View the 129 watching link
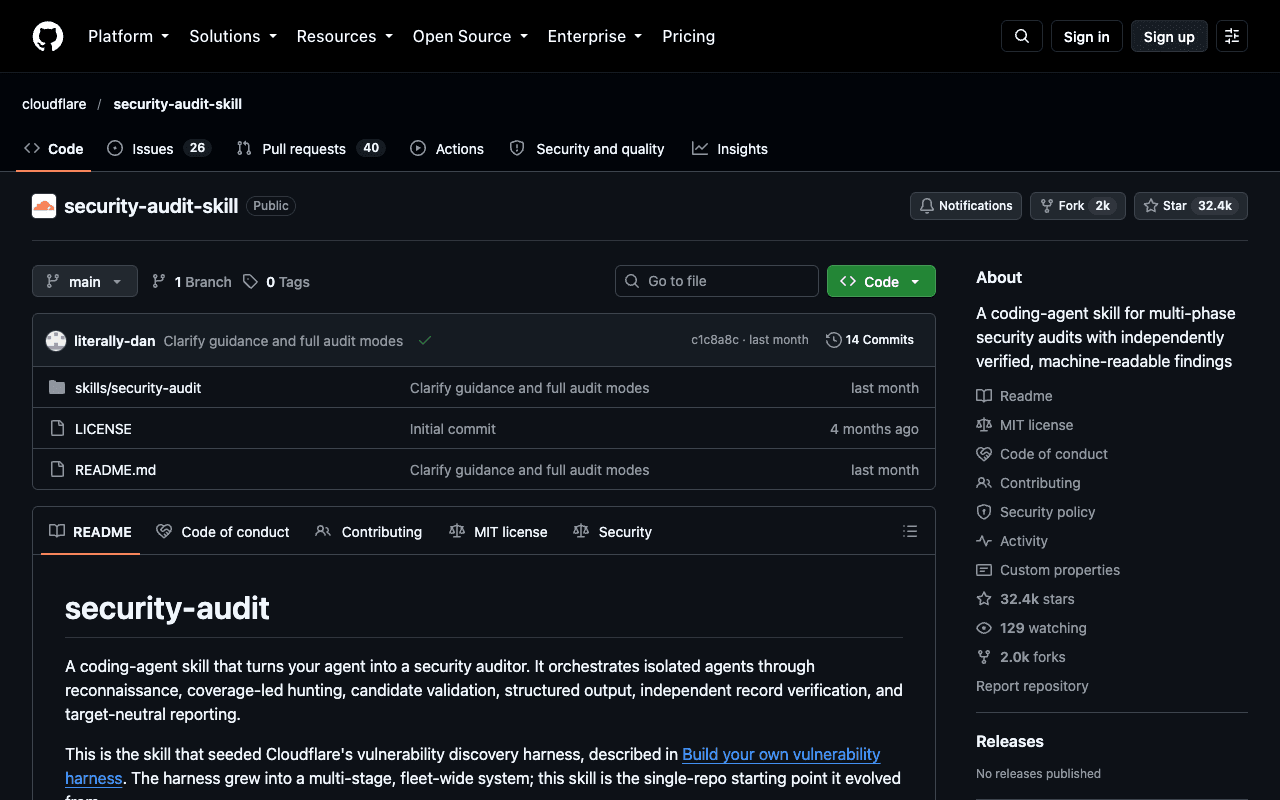 1031,628
